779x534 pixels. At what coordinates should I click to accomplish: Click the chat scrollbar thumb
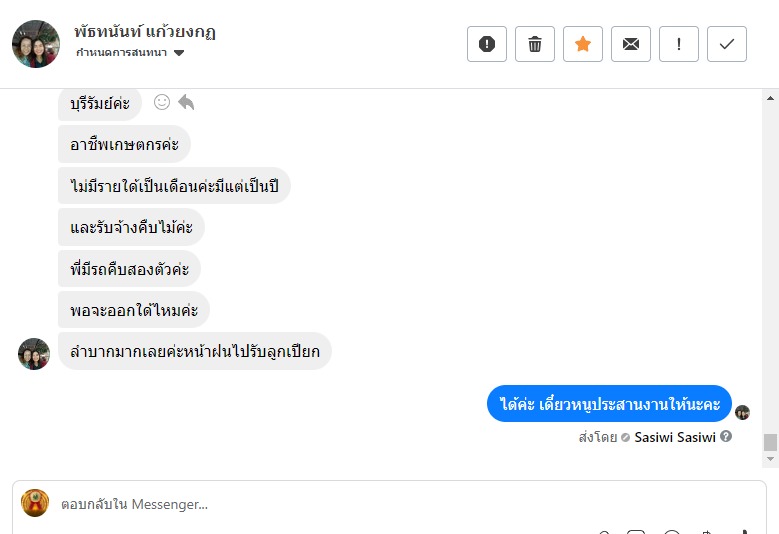pyautogui.click(x=770, y=442)
